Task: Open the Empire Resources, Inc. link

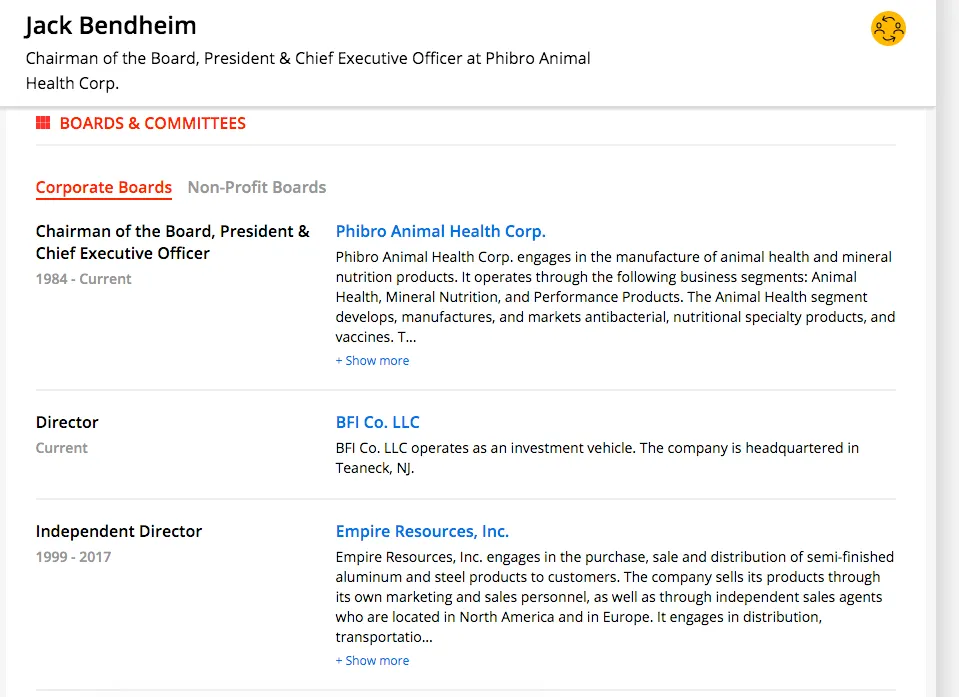Action: tap(422, 531)
